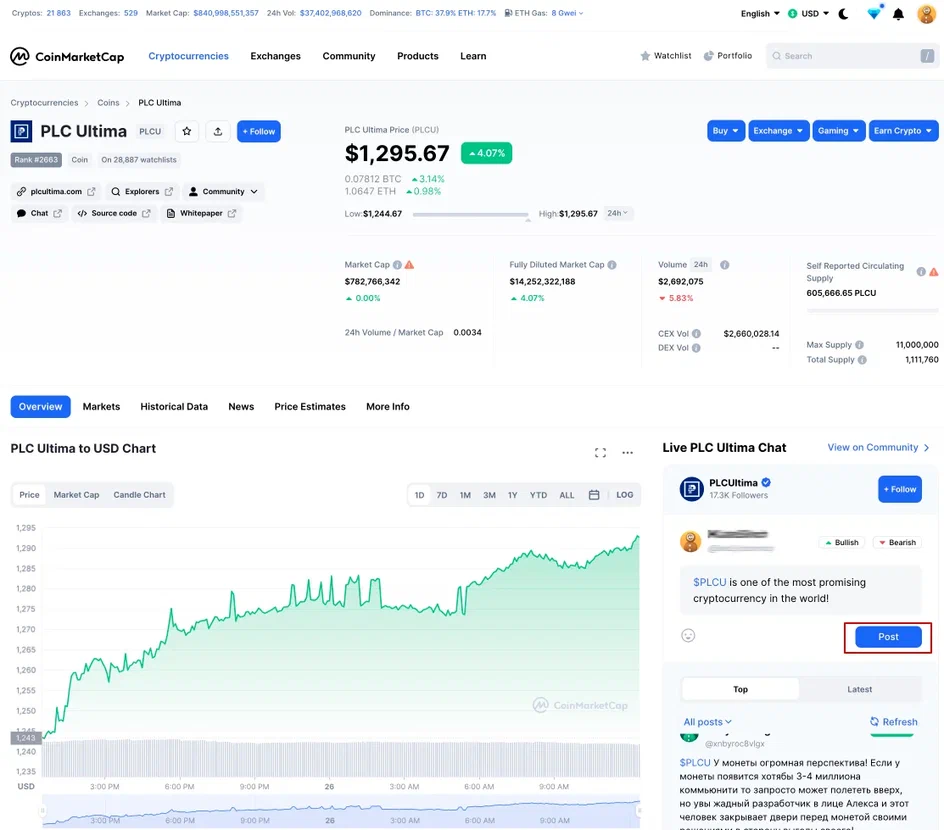Viewport: 944px width, 830px height.
Task: Mark post sentiment as Bullish
Action: click(841, 542)
